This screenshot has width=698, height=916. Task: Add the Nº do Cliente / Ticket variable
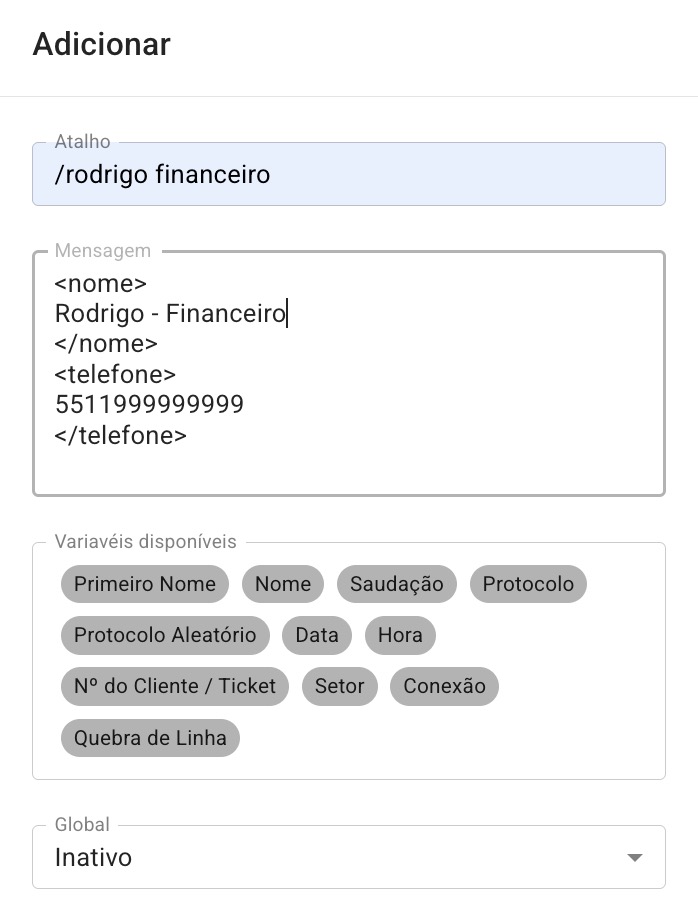(175, 686)
